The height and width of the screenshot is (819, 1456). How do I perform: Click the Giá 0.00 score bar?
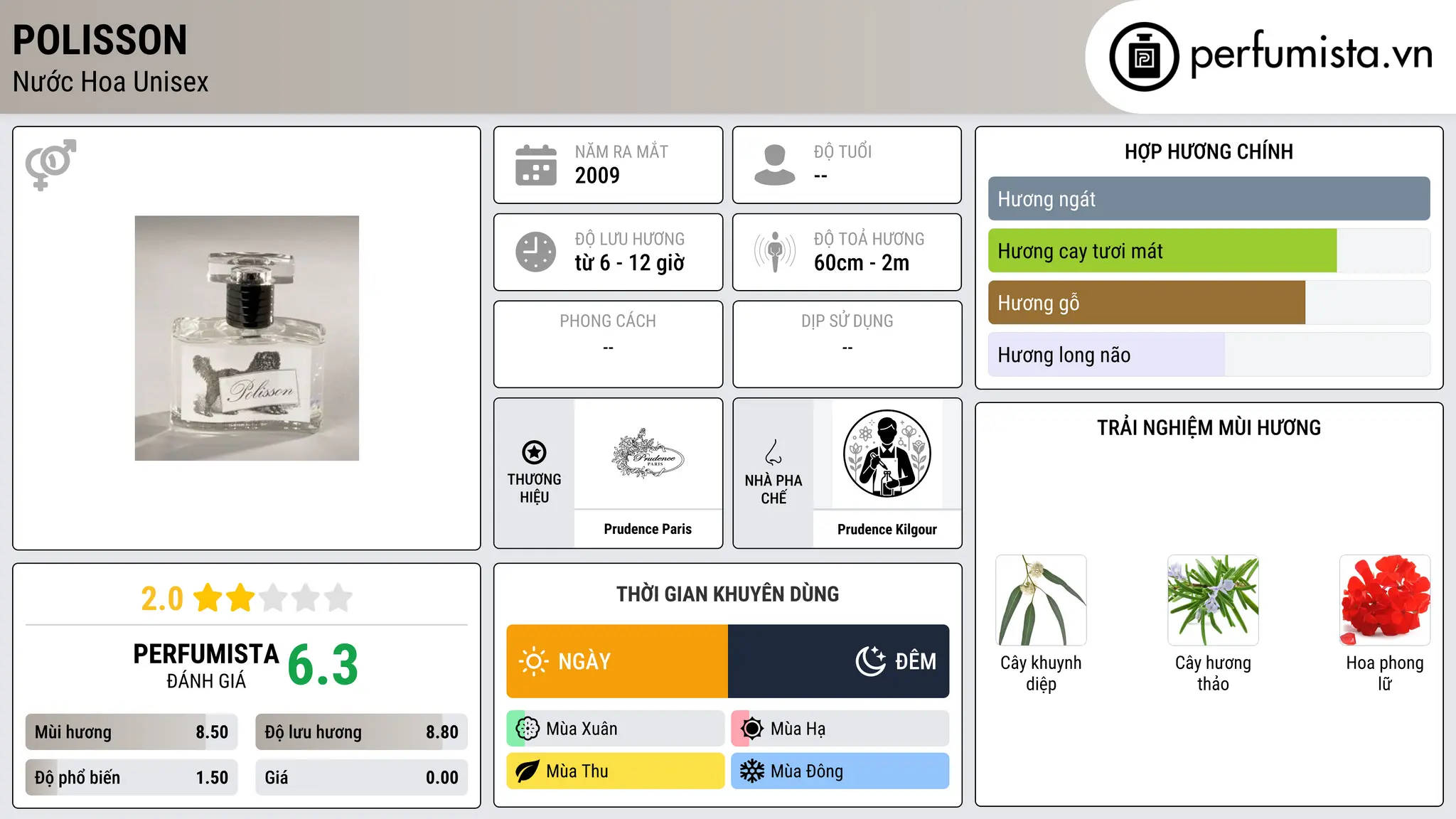point(362,778)
